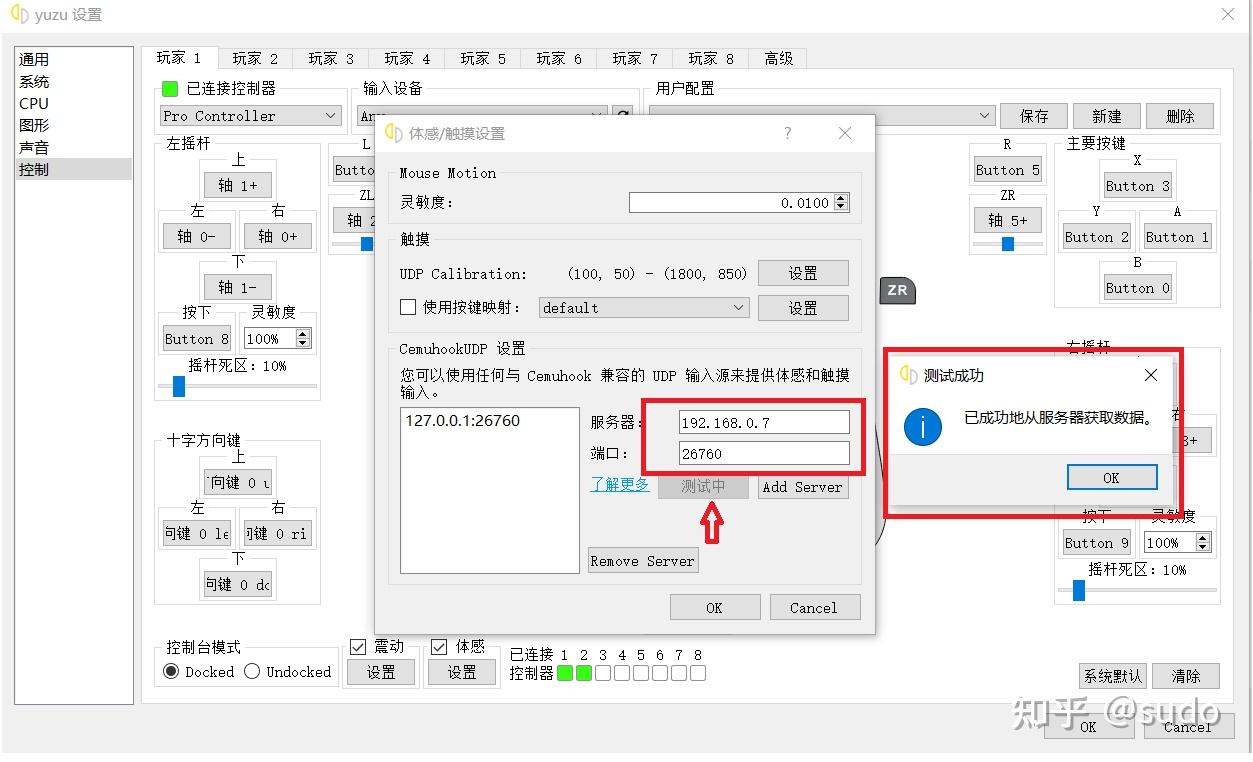Image resolution: width=1253 pixels, height=762 pixels.
Task: Open the 了解更多 link
Action: tap(620, 487)
